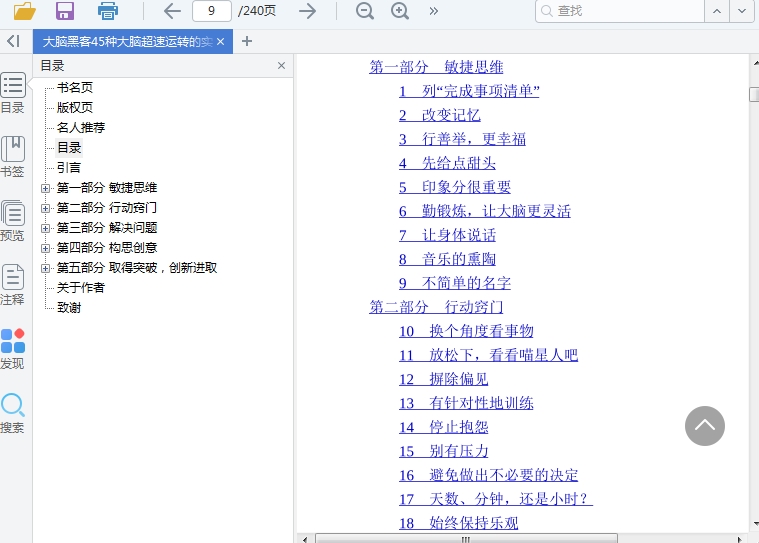Open link 5 印象分很重要
This screenshot has width=759, height=543.
pyautogui.click(x=455, y=187)
